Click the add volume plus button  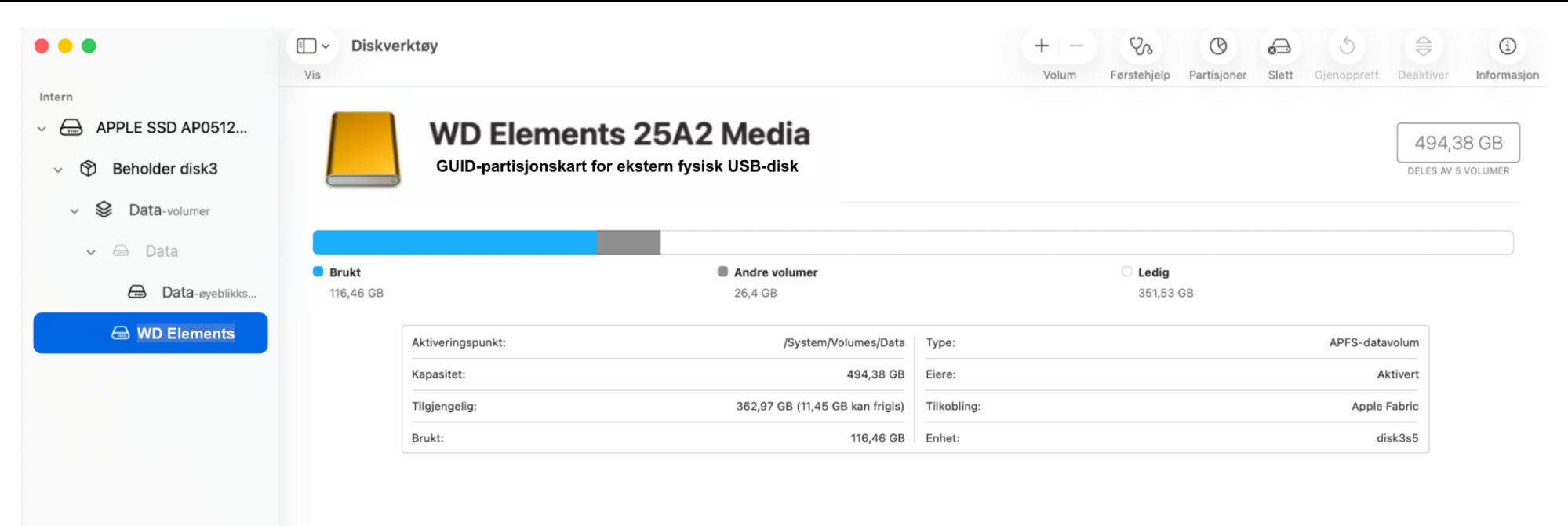(1042, 46)
